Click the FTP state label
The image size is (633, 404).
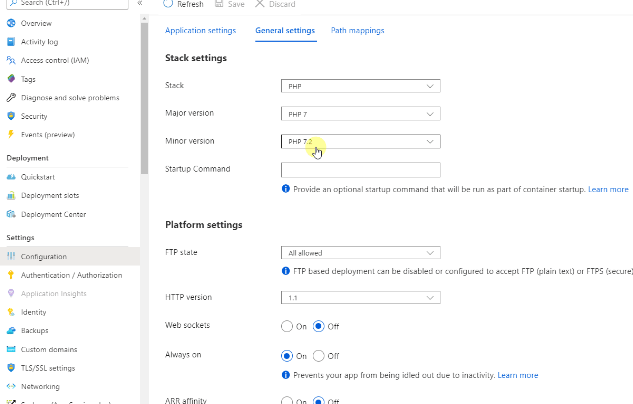point(181,252)
